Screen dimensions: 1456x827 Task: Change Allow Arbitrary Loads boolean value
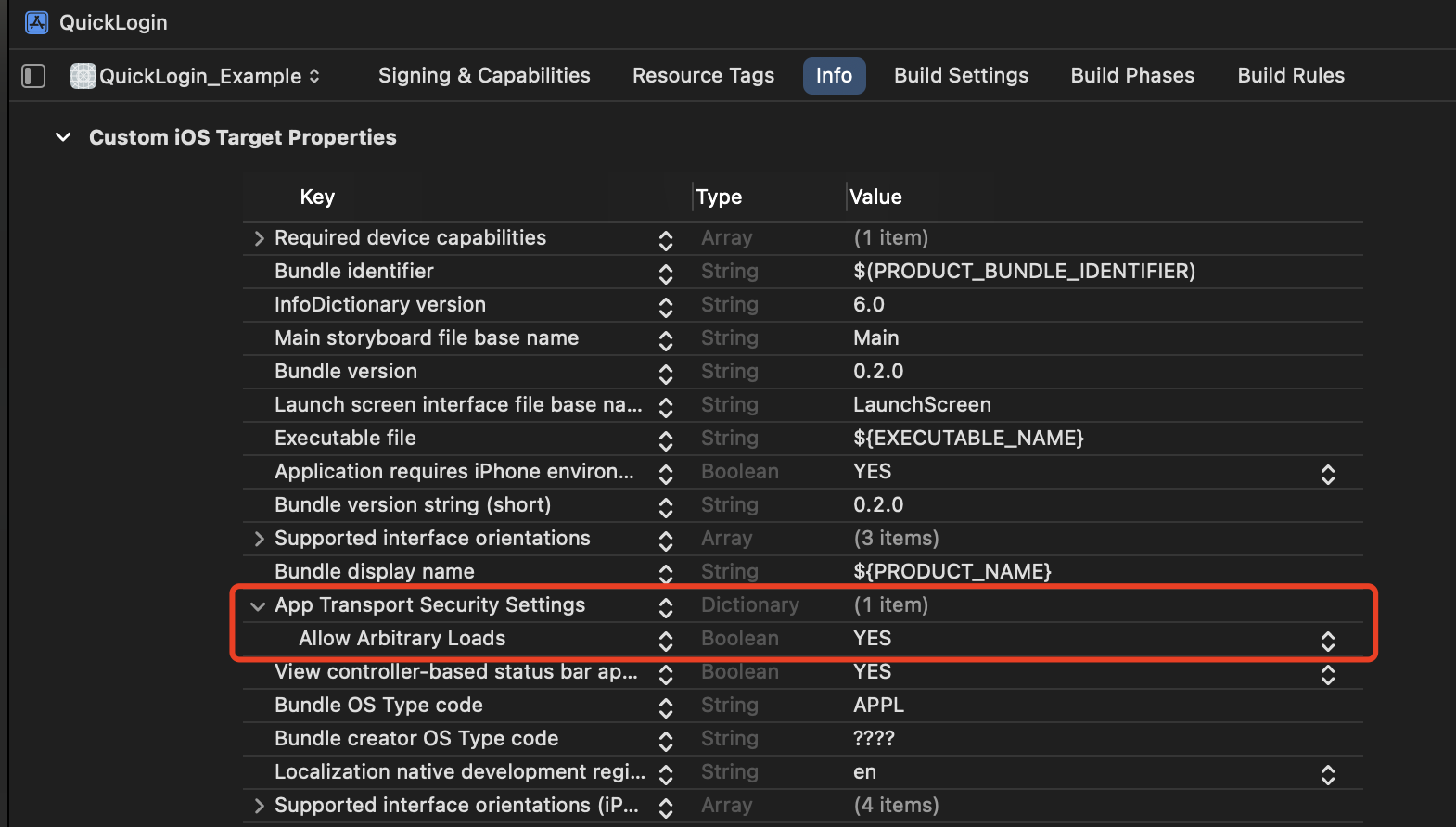1328,641
